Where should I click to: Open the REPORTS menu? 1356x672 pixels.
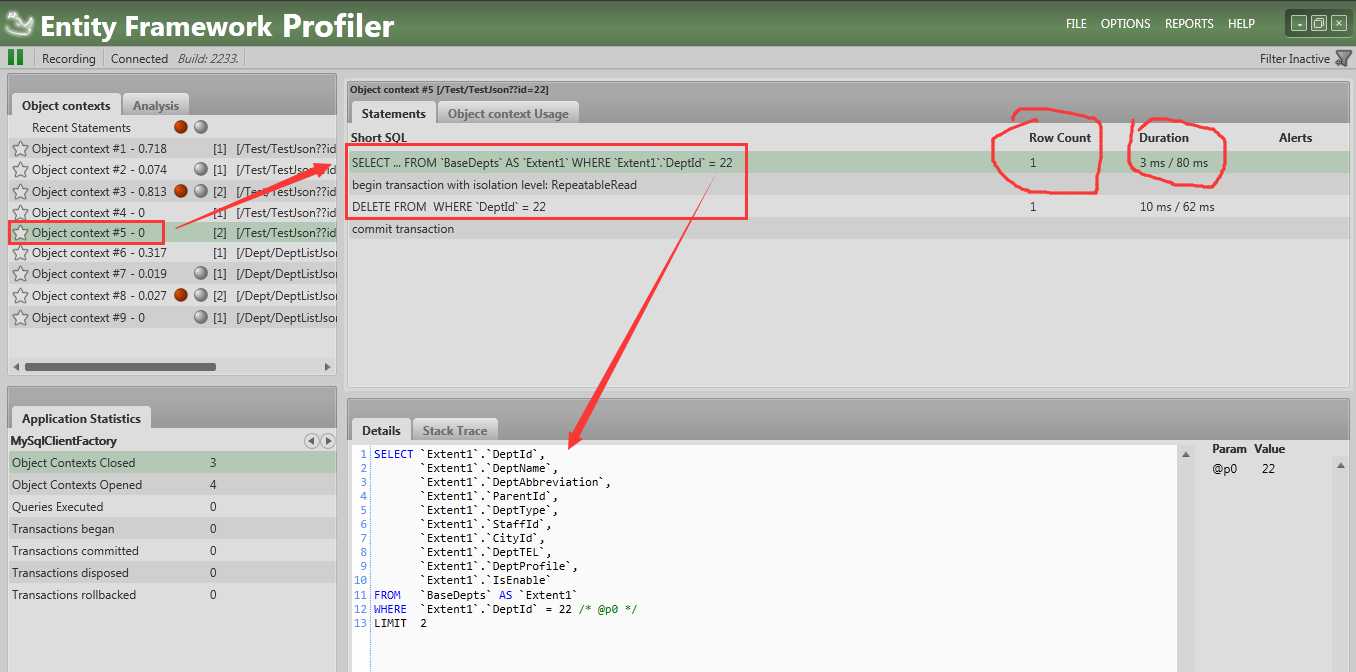click(x=1189, y=24)
